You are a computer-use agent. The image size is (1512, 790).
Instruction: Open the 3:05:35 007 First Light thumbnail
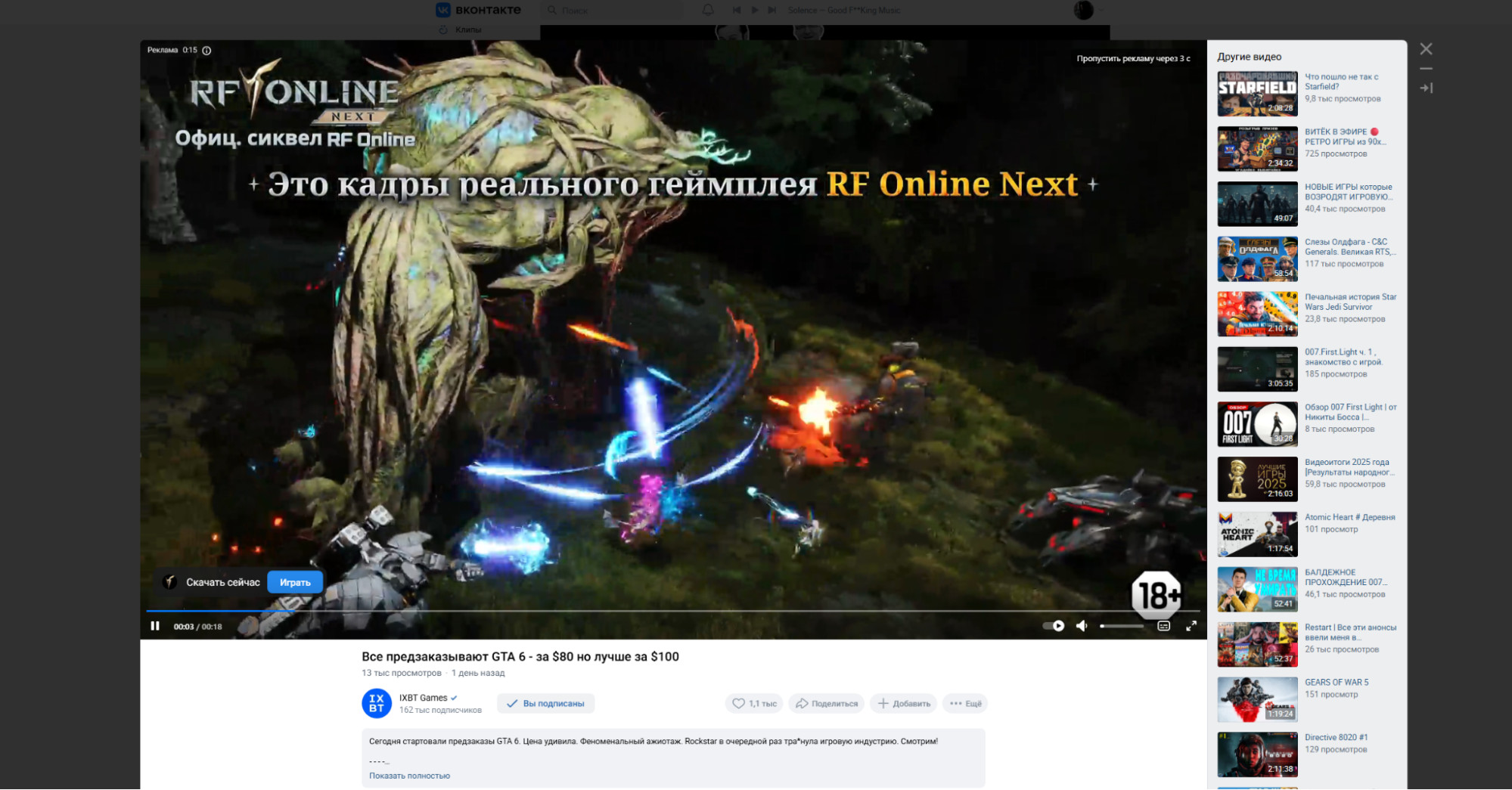(1257, 370)
